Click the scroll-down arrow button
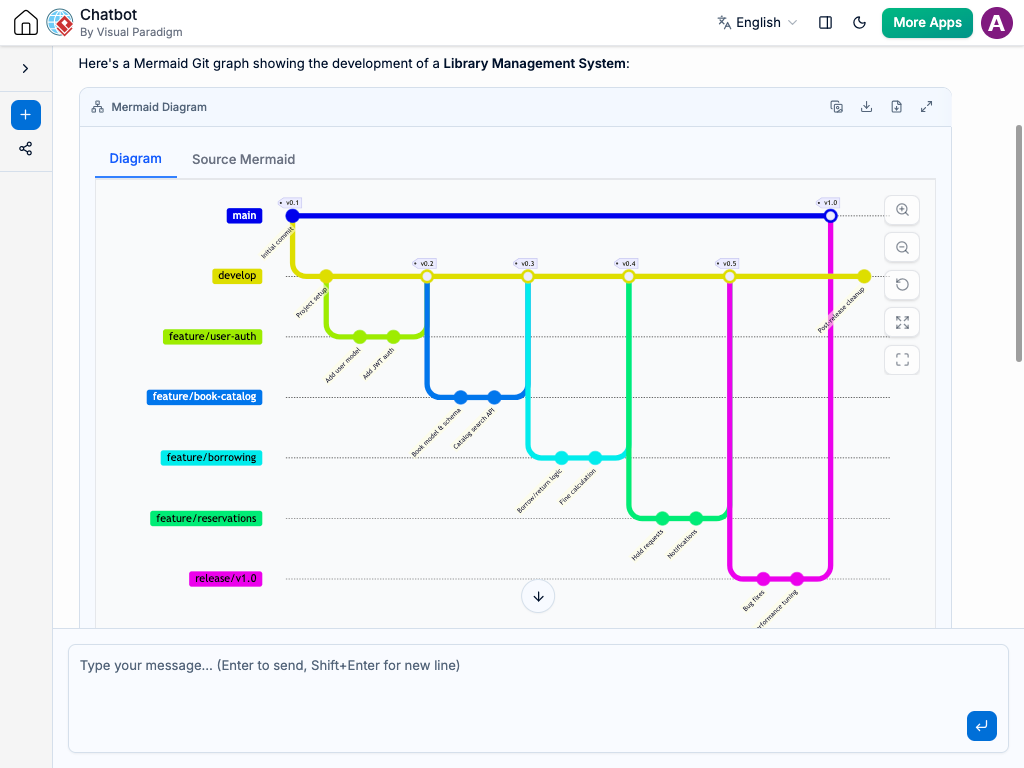Image resolution: width=1024 pixels, height=768 pixels. coord(538,596)
